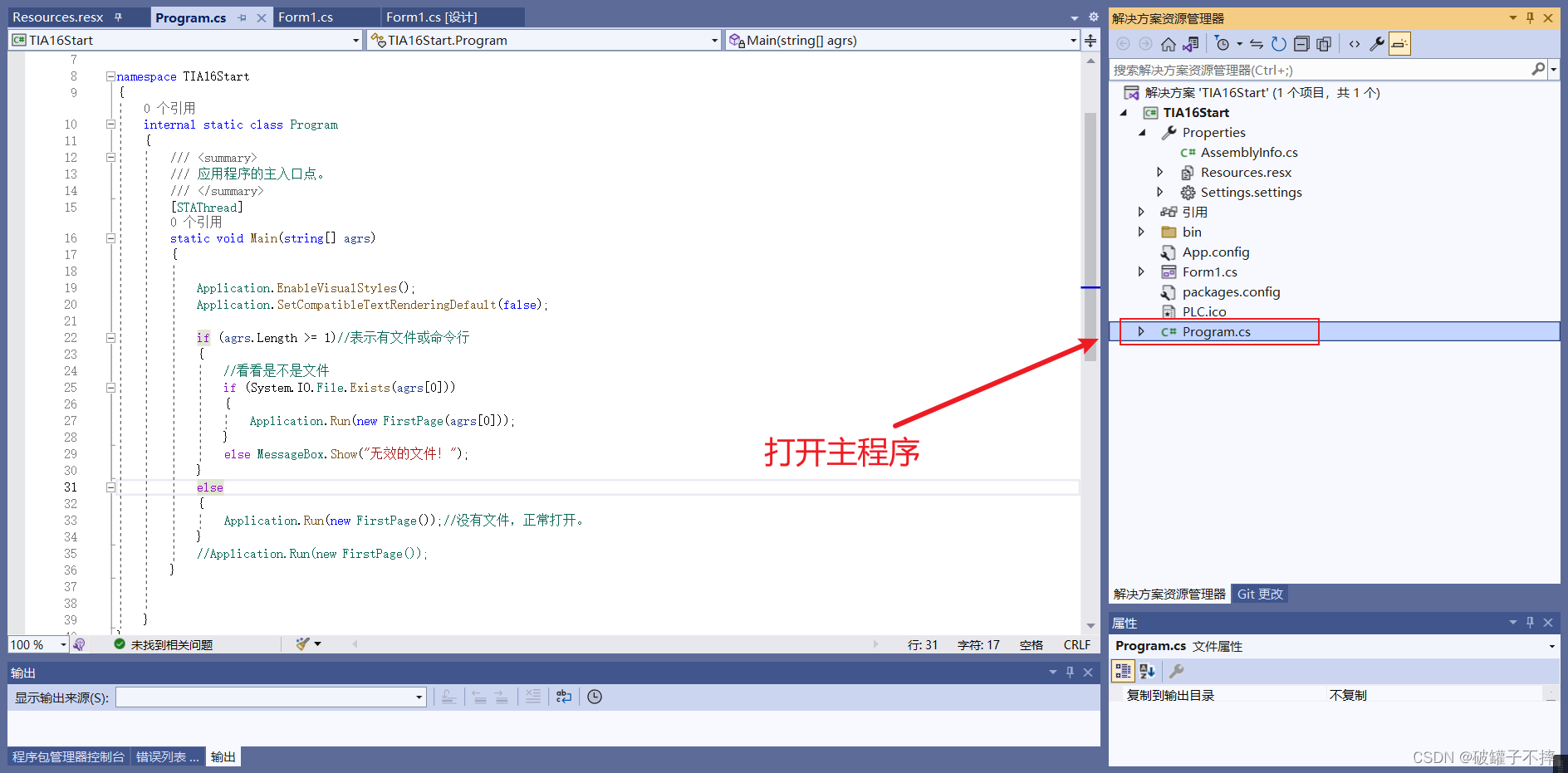This screenshot has height=773, width=1568.
Task: Click the Refresh icon in Solution Explorer
Action: 1279,43
